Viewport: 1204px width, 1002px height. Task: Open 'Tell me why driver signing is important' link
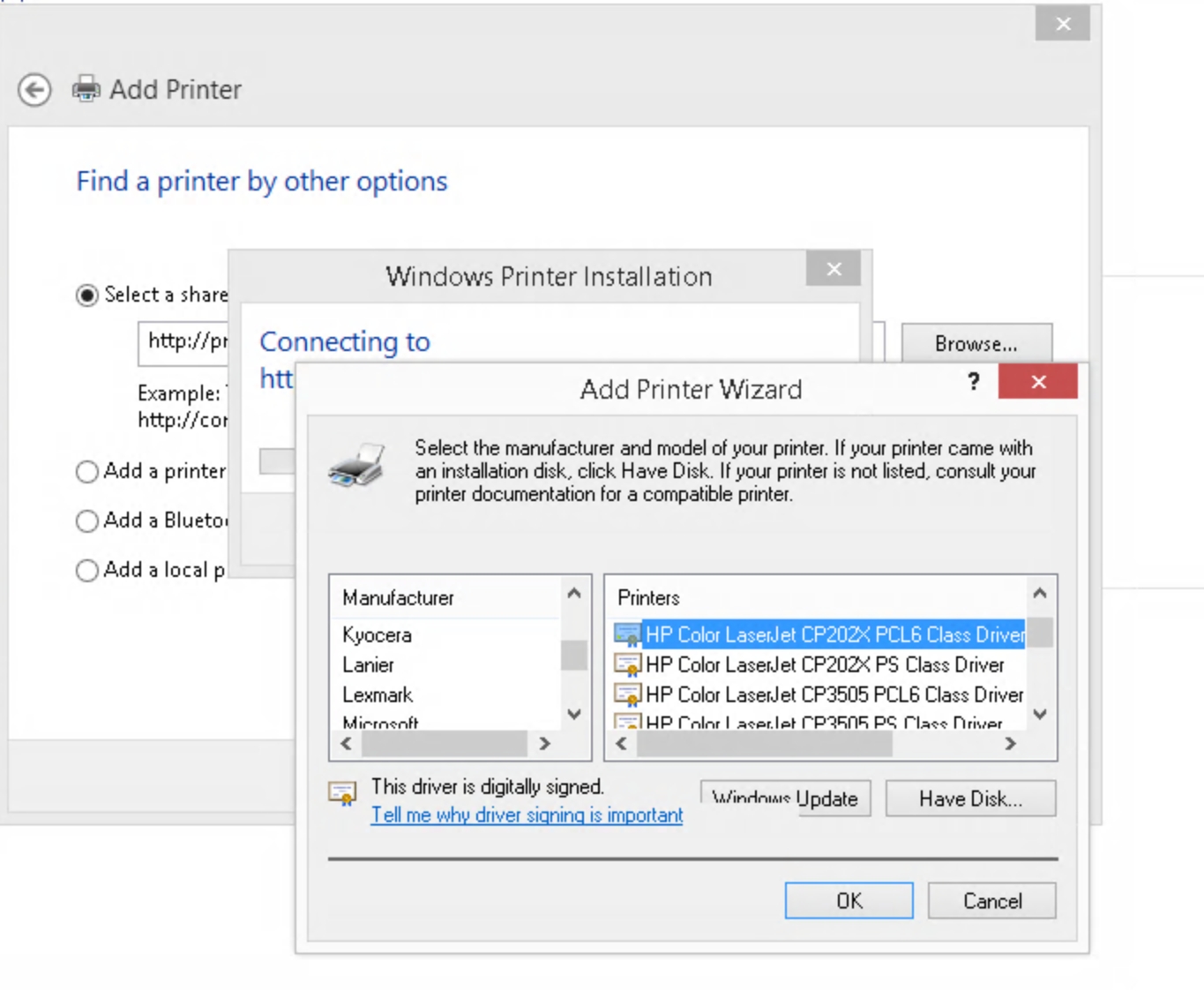527,815
